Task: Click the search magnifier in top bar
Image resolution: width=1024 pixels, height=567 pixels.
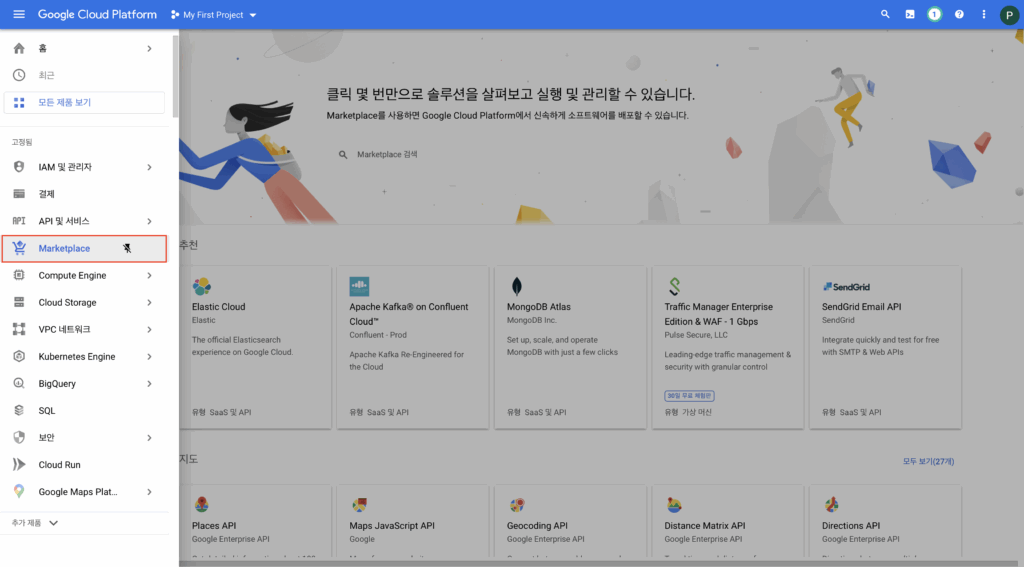Action: (x=885, y=14)
